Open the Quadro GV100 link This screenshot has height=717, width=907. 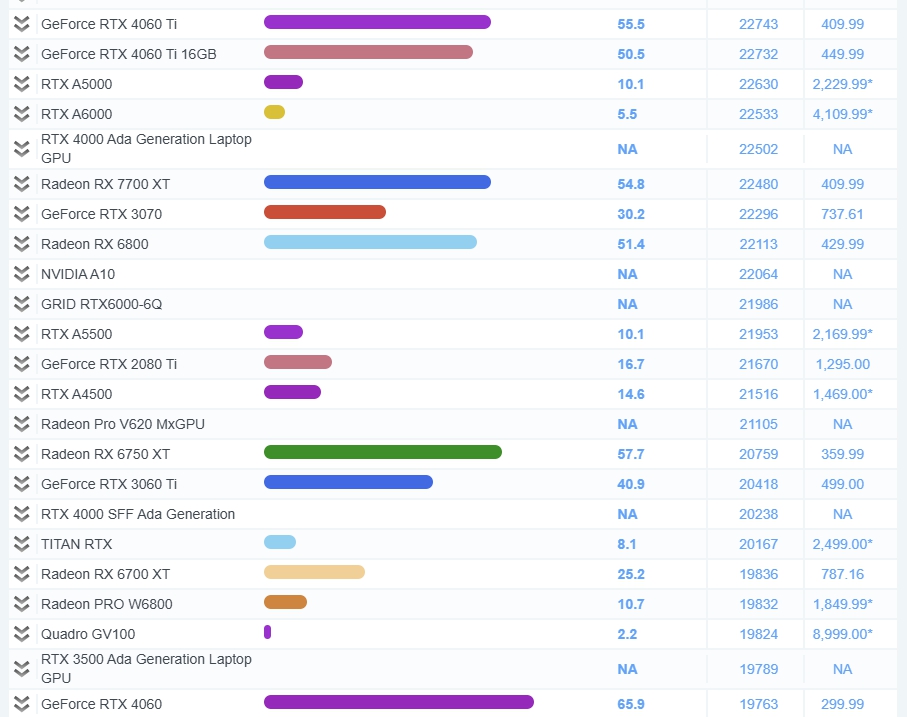point(88,634)
